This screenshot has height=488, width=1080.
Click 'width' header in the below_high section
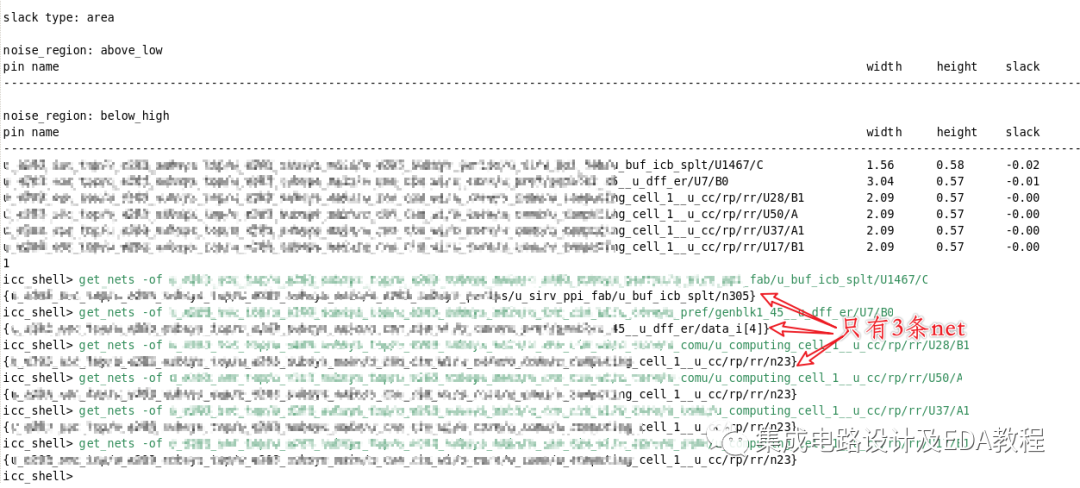(x=884, y=132)
